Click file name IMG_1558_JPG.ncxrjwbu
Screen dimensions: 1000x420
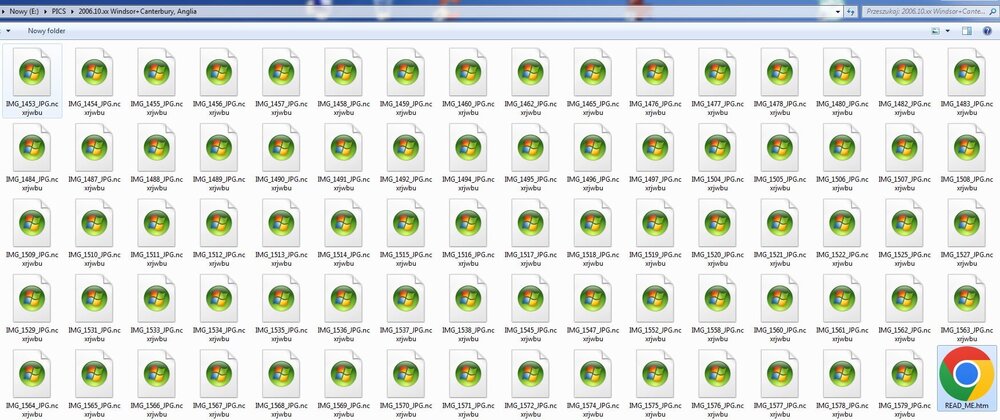coord(717,333)
